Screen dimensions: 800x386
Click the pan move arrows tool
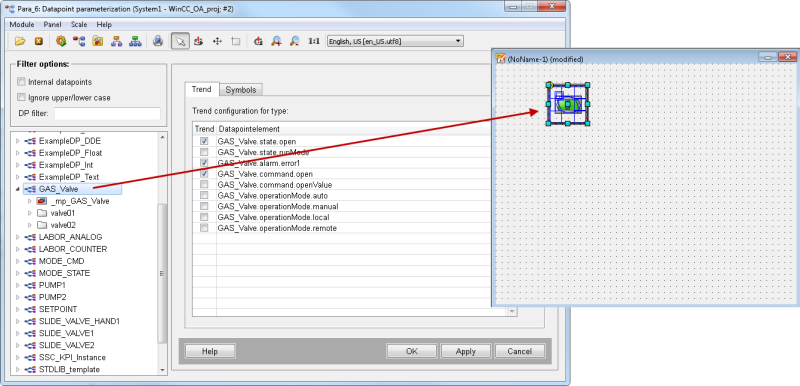(217, 41)
